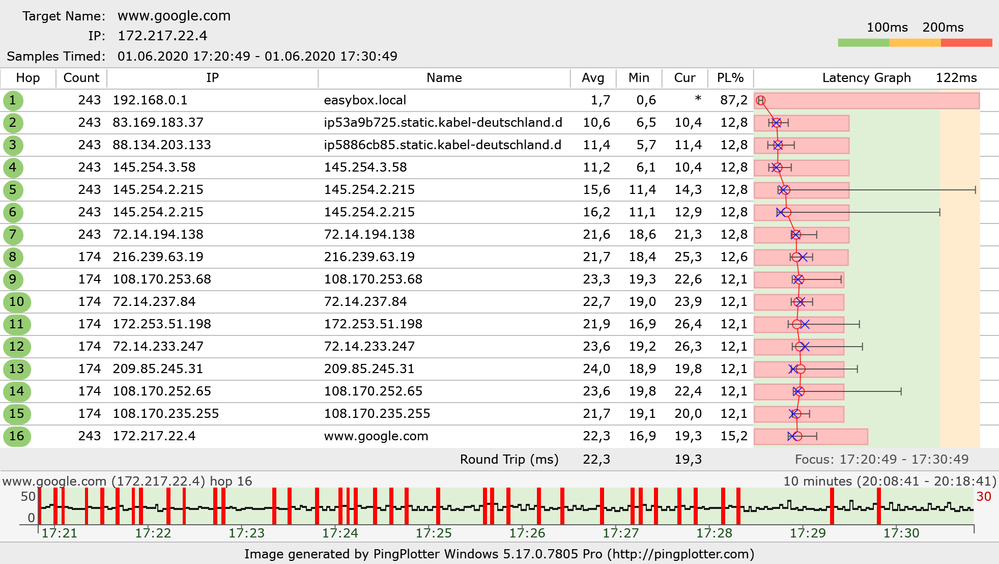Image resolution: width=999 pixels, height=564 pixels.
Task: Click 72.14.237.84 in the Name column
Action: point(365,301)
